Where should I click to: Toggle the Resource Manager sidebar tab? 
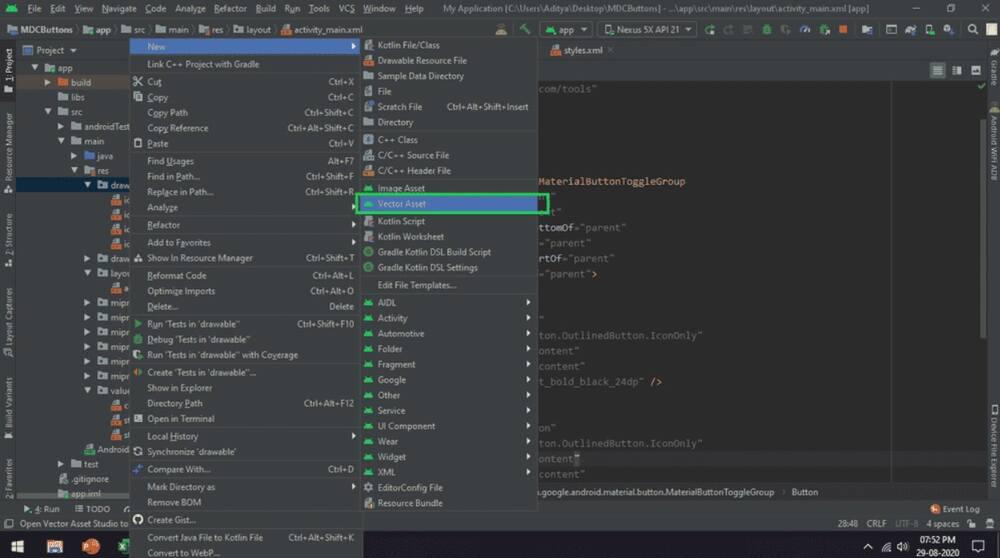pos(8,153)
